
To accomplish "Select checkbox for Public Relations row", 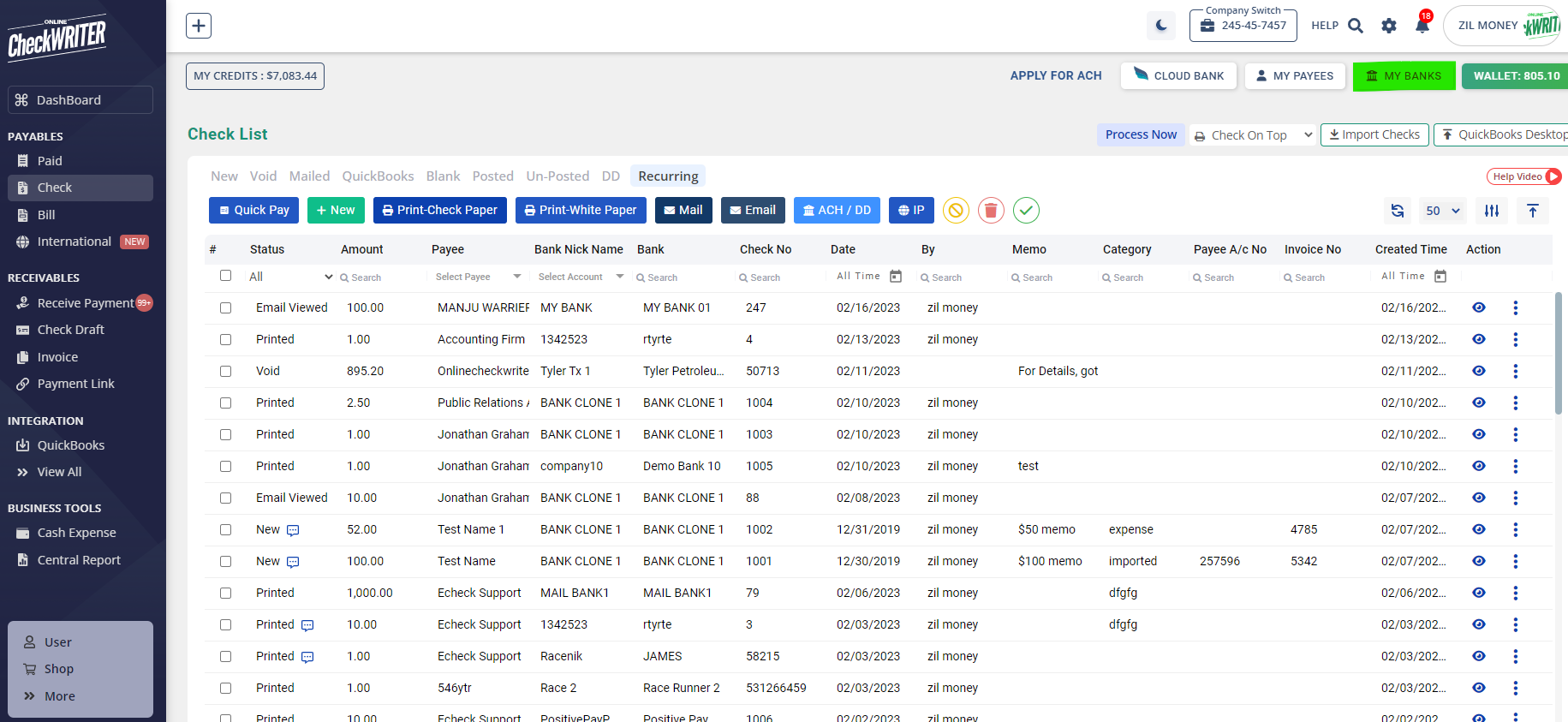I will pos(225,403).
